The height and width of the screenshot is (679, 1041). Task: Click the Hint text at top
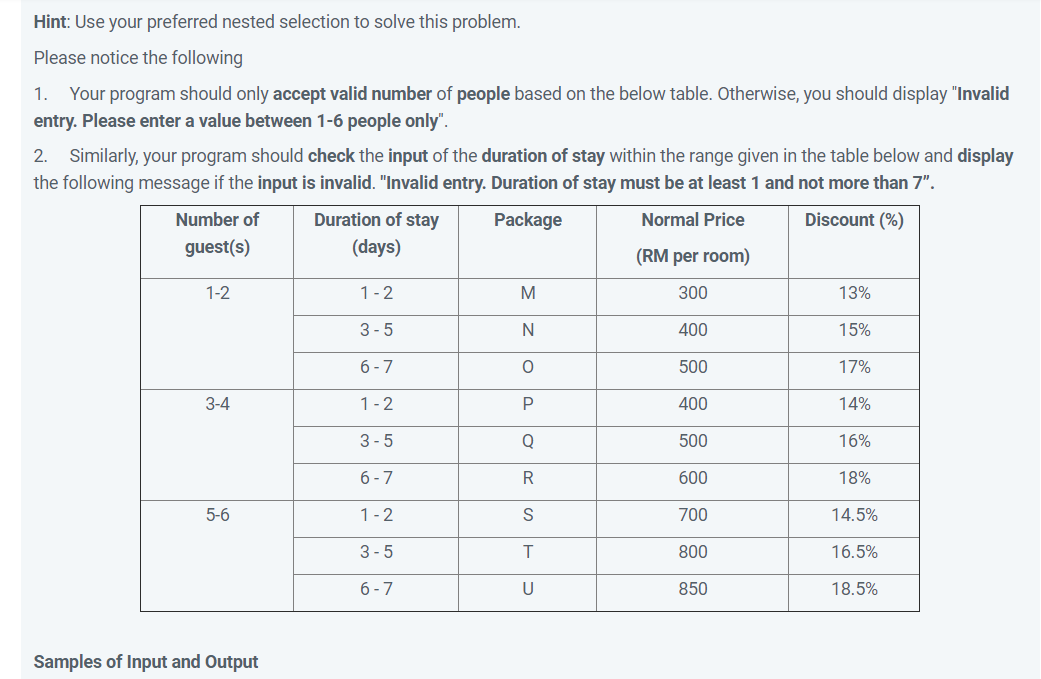coord(277,22)
